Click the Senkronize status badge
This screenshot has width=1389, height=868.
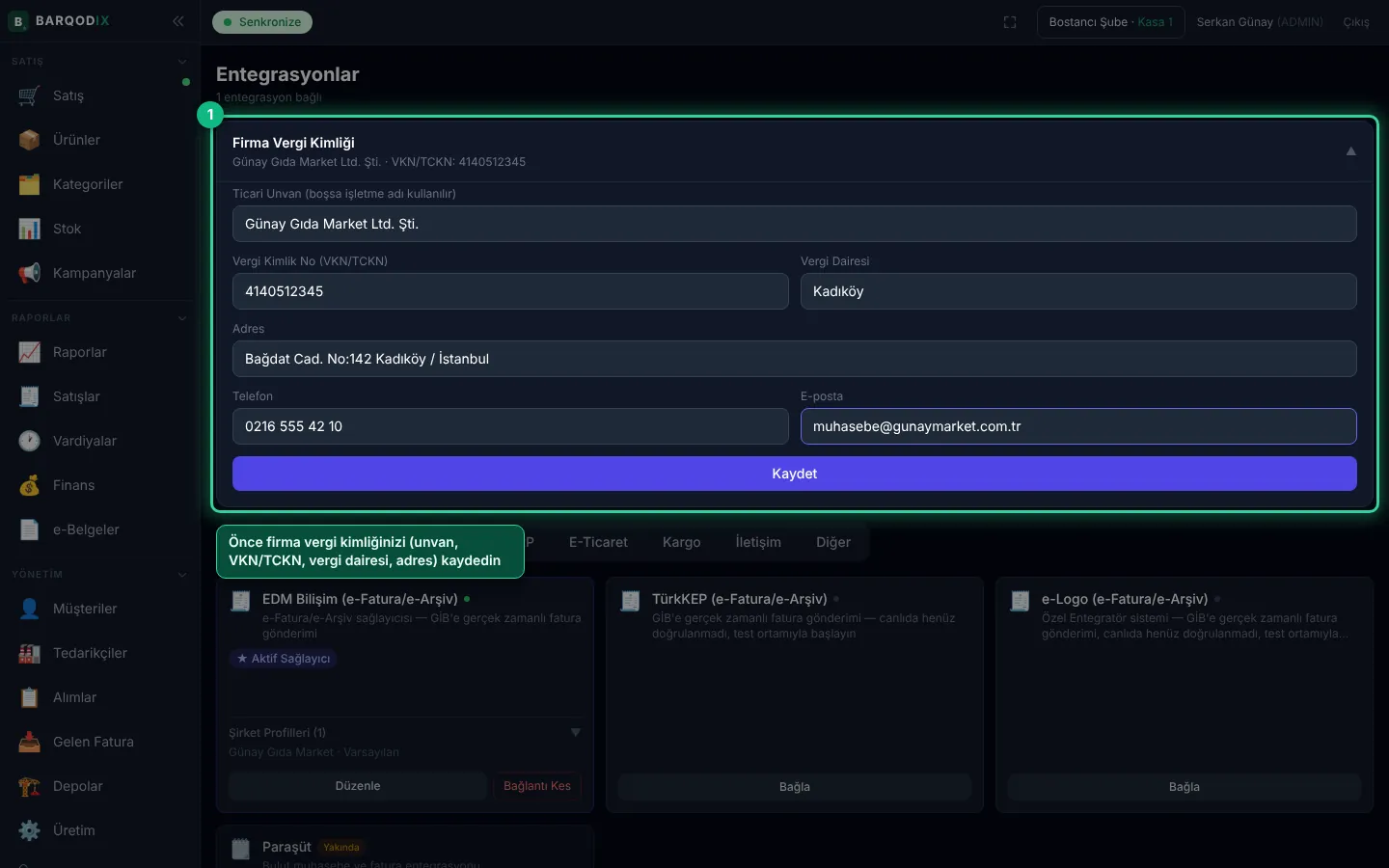click(x=262, y=22)
